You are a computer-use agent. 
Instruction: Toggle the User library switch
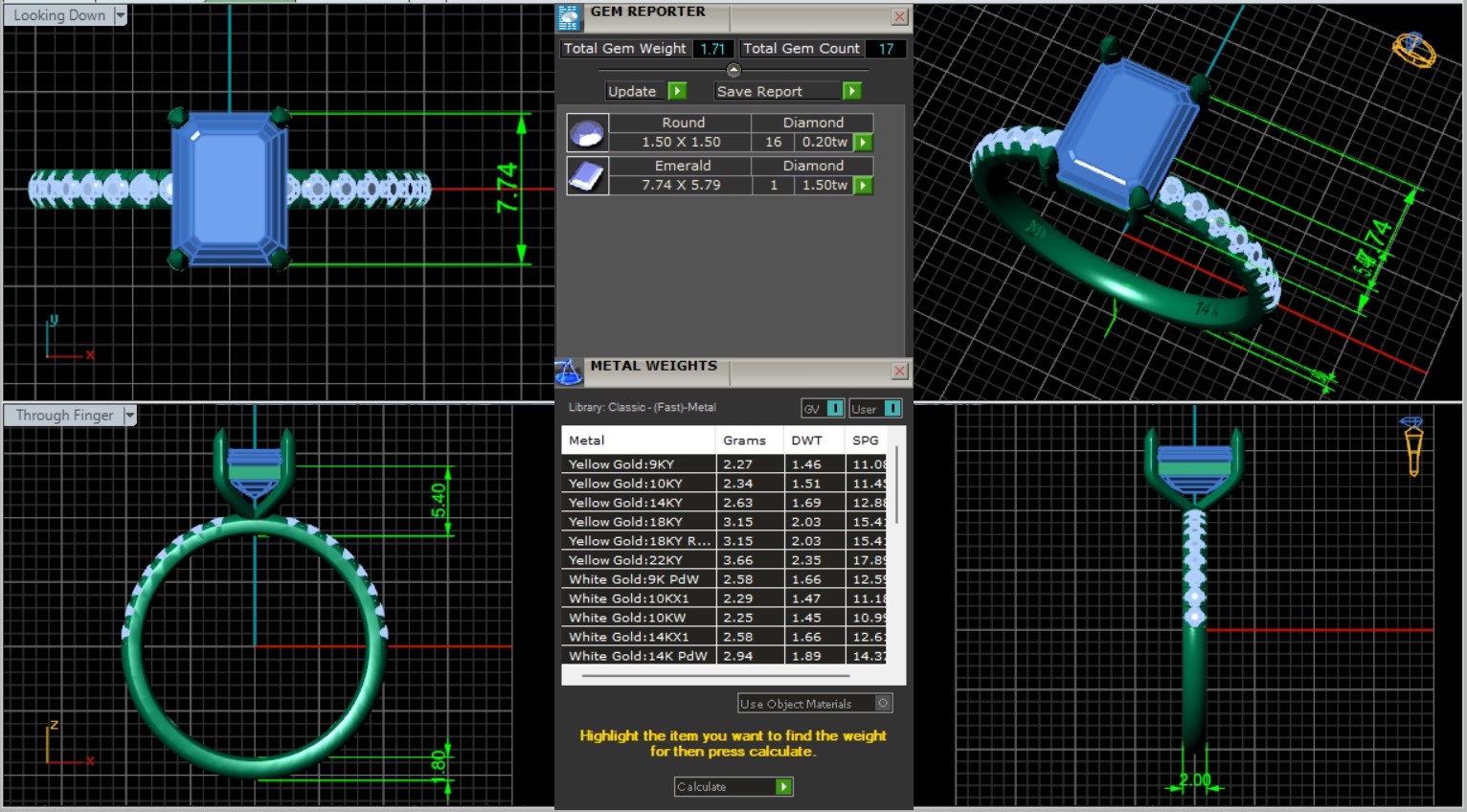891,409
